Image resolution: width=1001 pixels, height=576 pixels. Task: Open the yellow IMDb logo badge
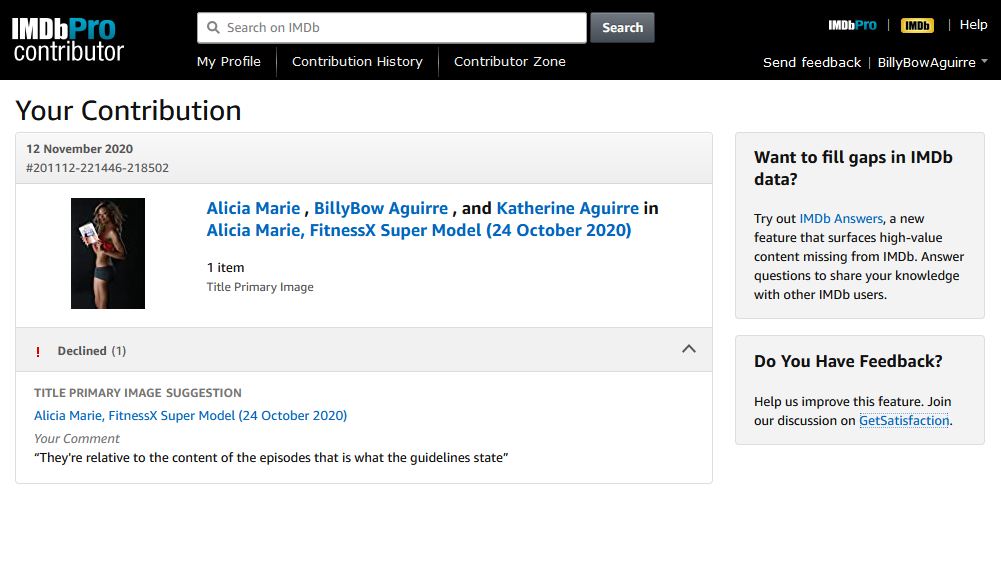pyautogui.click(x=917, y=25)
